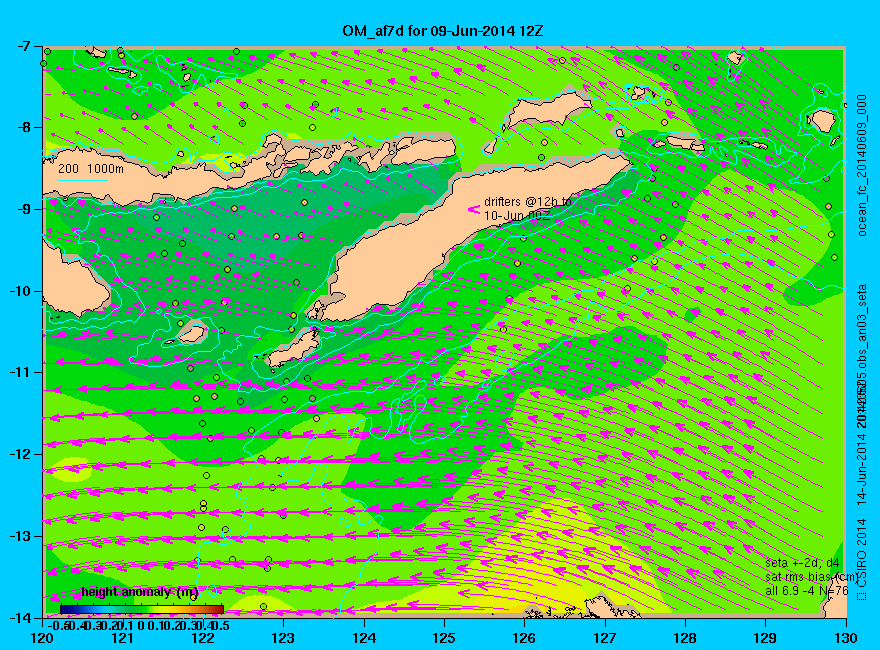The height and width of the screenshot is (650, 880).
Task: Click the 'seta +-2d, d4' annotation
Action: coord(803,563)
